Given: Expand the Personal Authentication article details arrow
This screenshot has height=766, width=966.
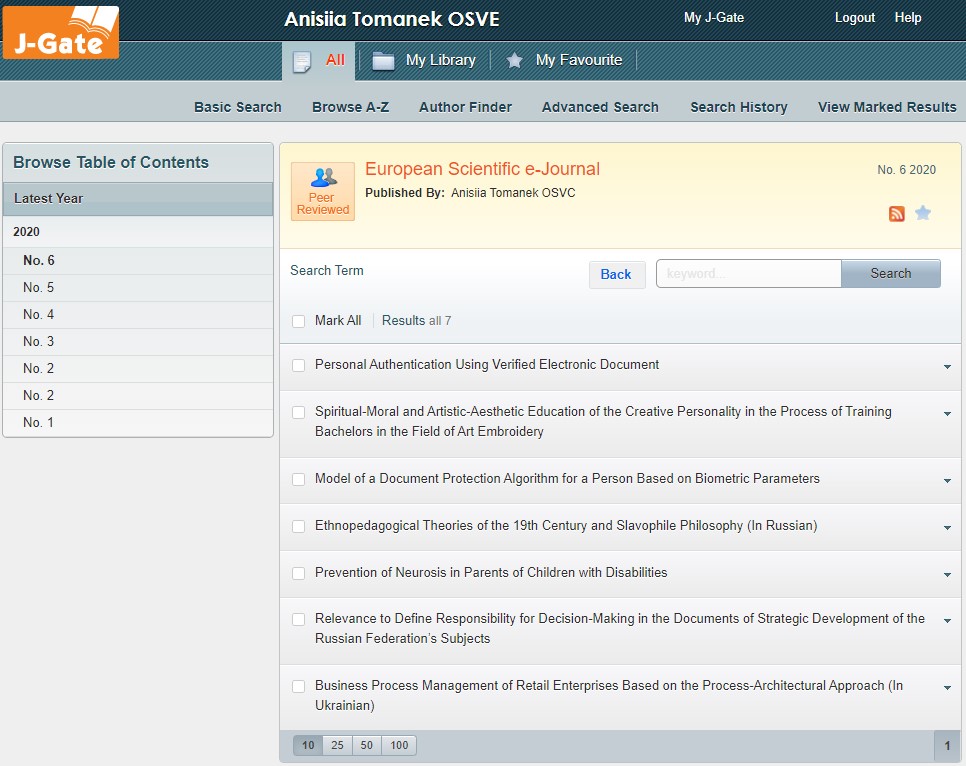Looking at the screenshot, I should point(947,367).
